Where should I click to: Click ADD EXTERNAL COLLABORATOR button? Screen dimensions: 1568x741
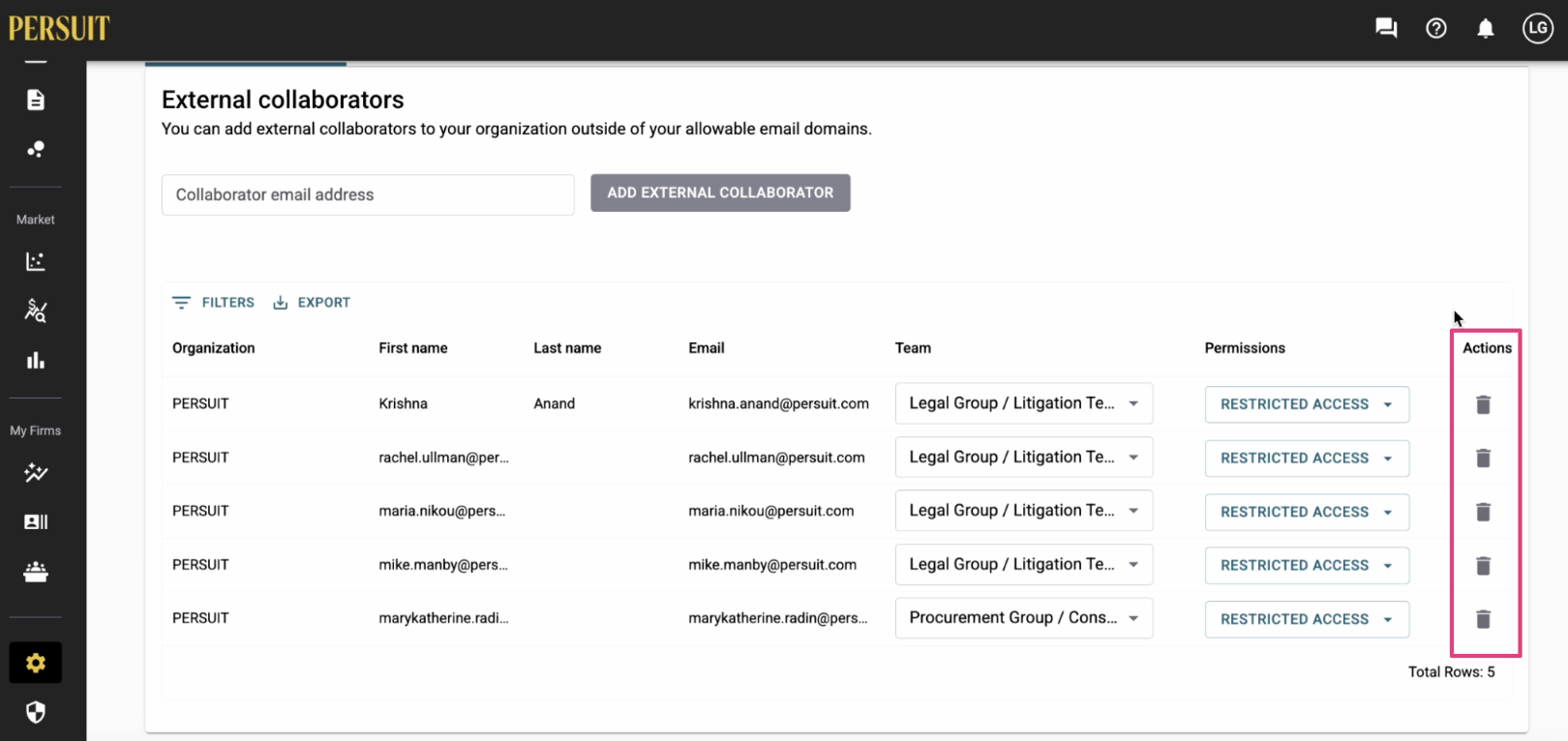(x=720, y=193)
